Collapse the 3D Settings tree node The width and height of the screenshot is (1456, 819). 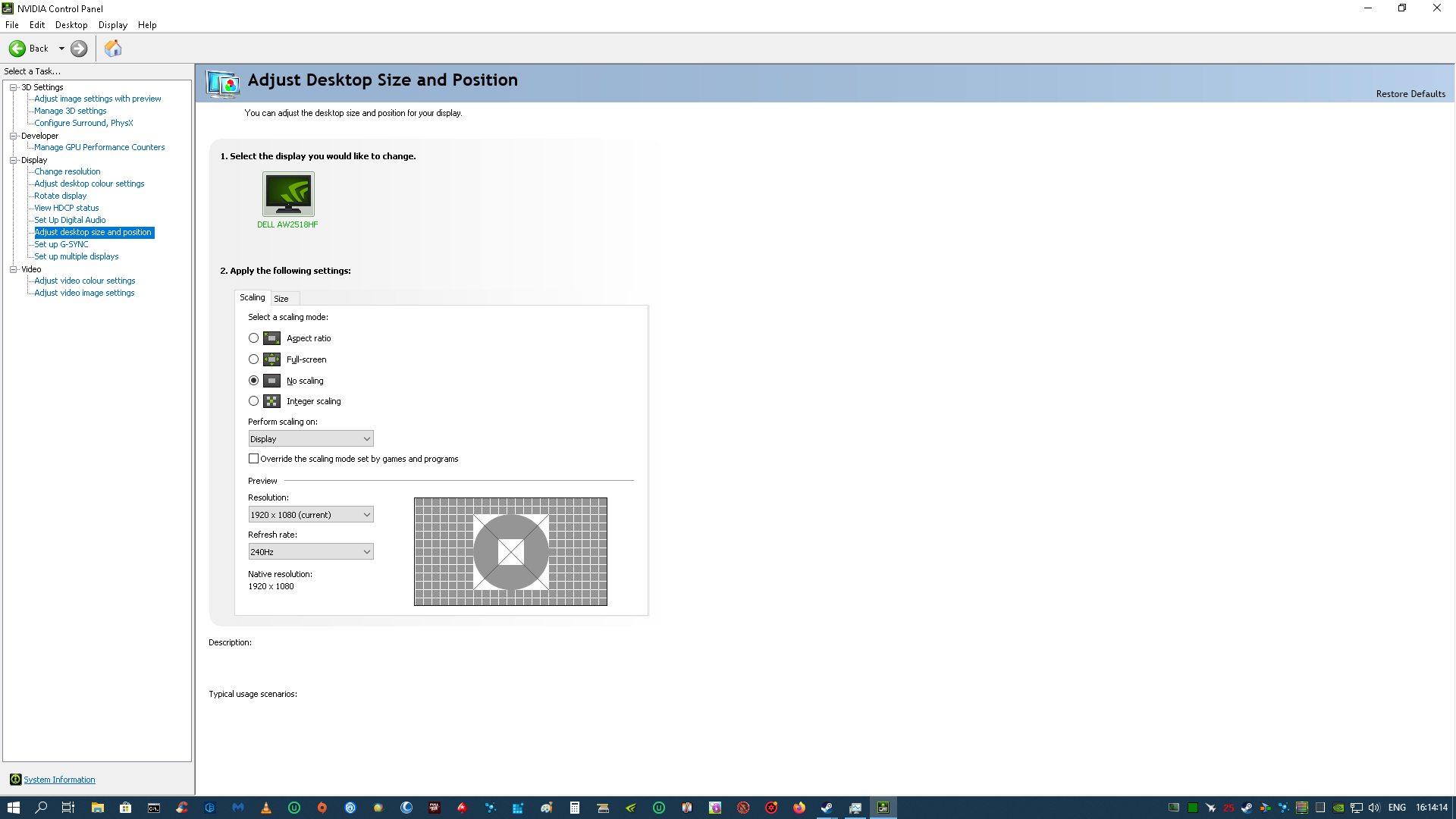click(x=13, y=87)
